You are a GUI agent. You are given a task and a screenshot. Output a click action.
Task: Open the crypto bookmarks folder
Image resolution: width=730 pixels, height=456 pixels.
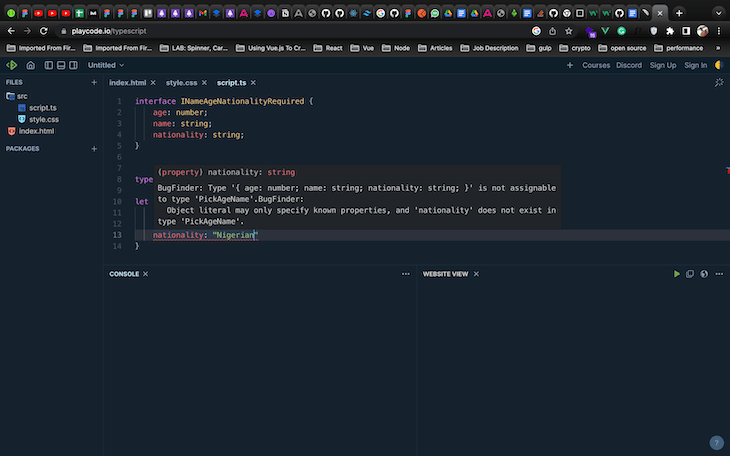point(575,48)
